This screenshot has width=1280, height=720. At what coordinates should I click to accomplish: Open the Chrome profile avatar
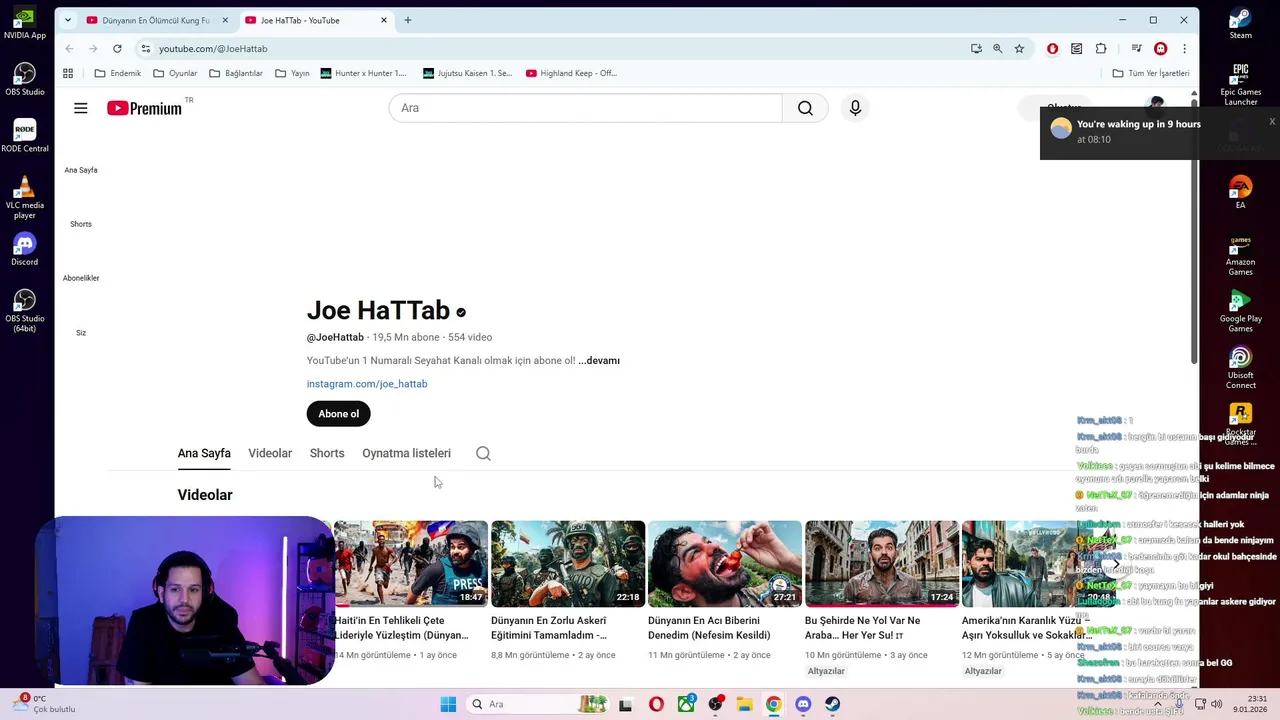1160,48
